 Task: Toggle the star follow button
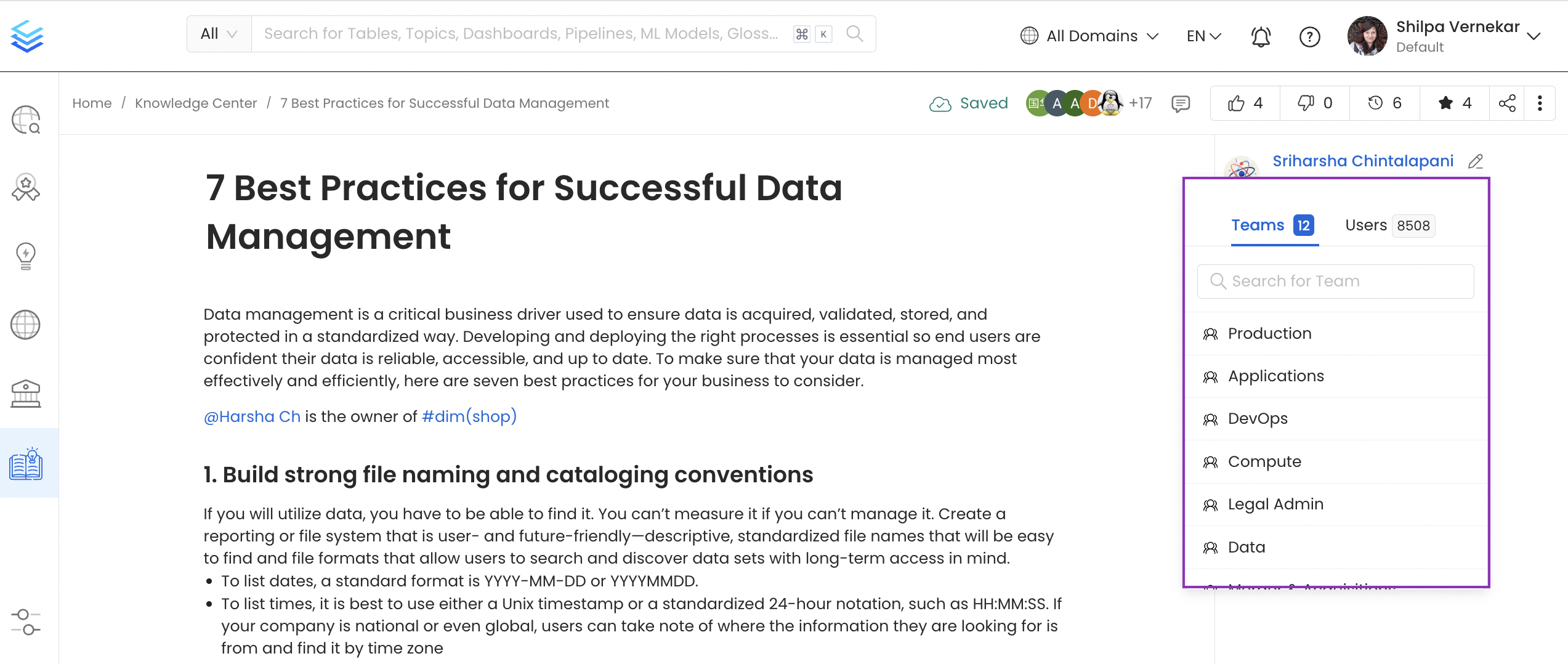pyautogui.click(x=1454, y=103)
